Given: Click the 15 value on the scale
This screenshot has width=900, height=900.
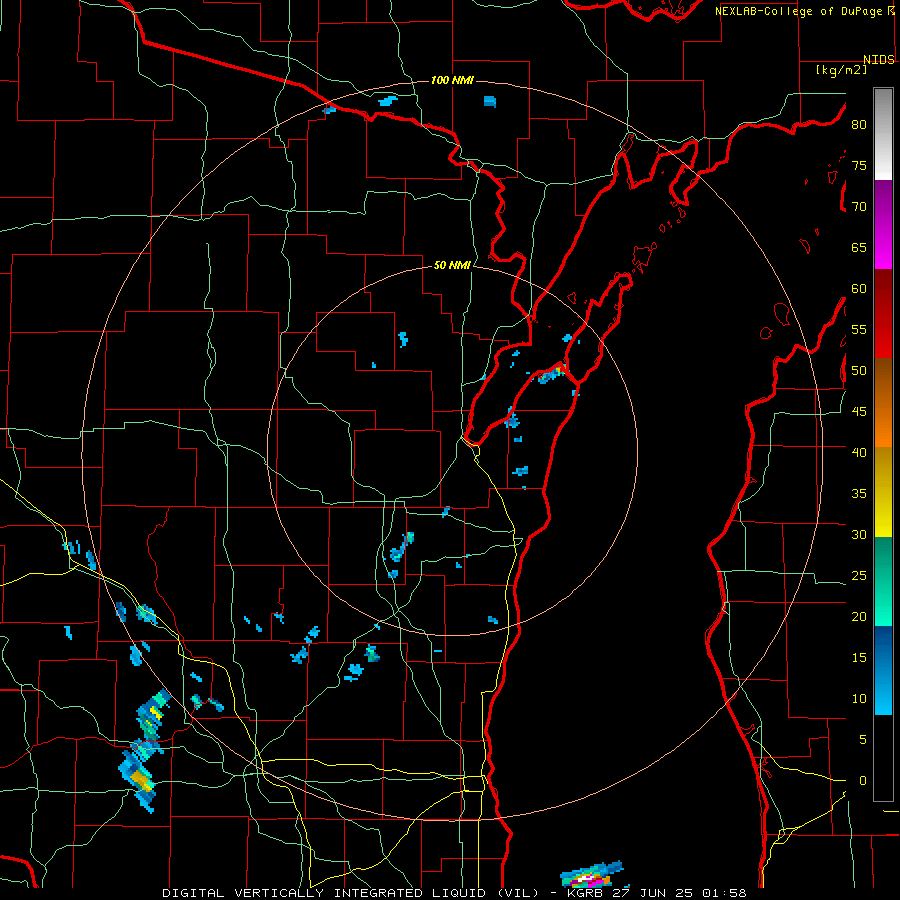Looking at the screenshot, I should pyautogui.click(x=859, y=657).
